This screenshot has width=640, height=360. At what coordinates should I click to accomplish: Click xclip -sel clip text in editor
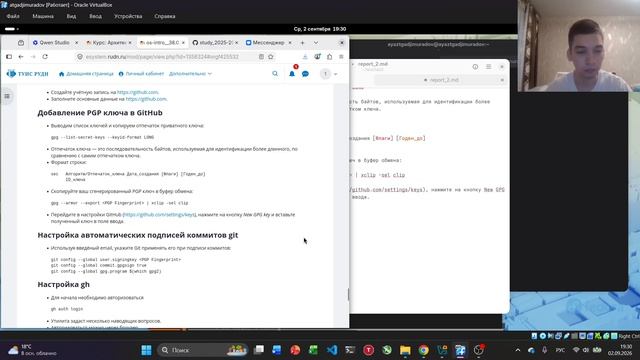383,175
